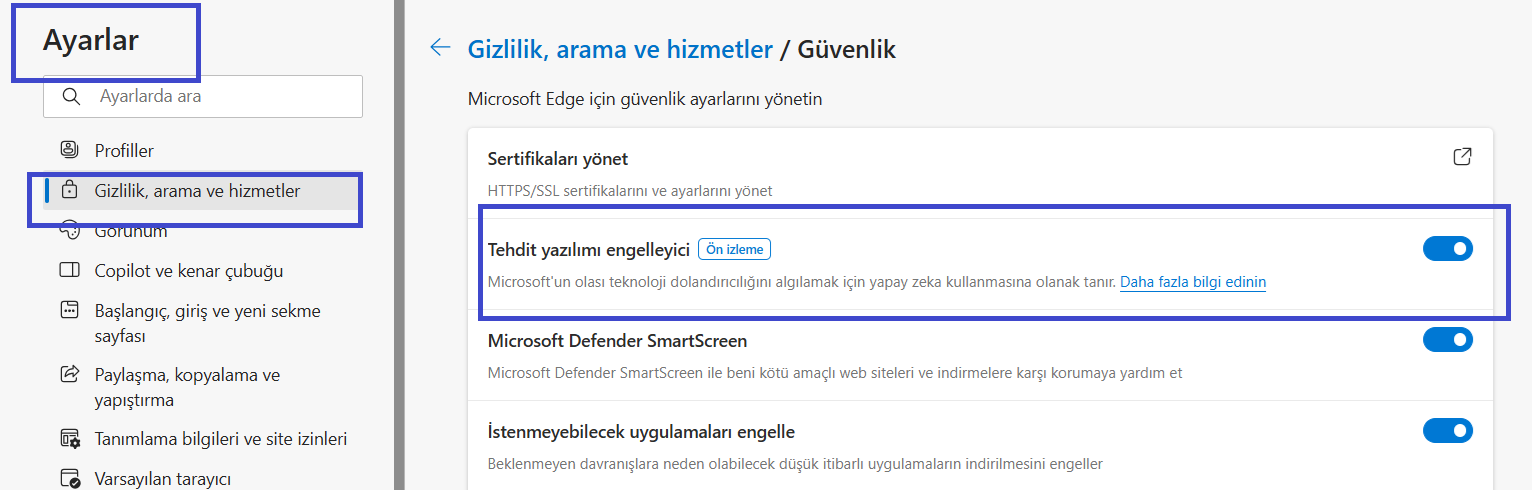Image resolution: width=1532 pixels, height=490 pixels.
Task: Open Daha fazla bilgi edinin link
Action: tap(1193, 282)
